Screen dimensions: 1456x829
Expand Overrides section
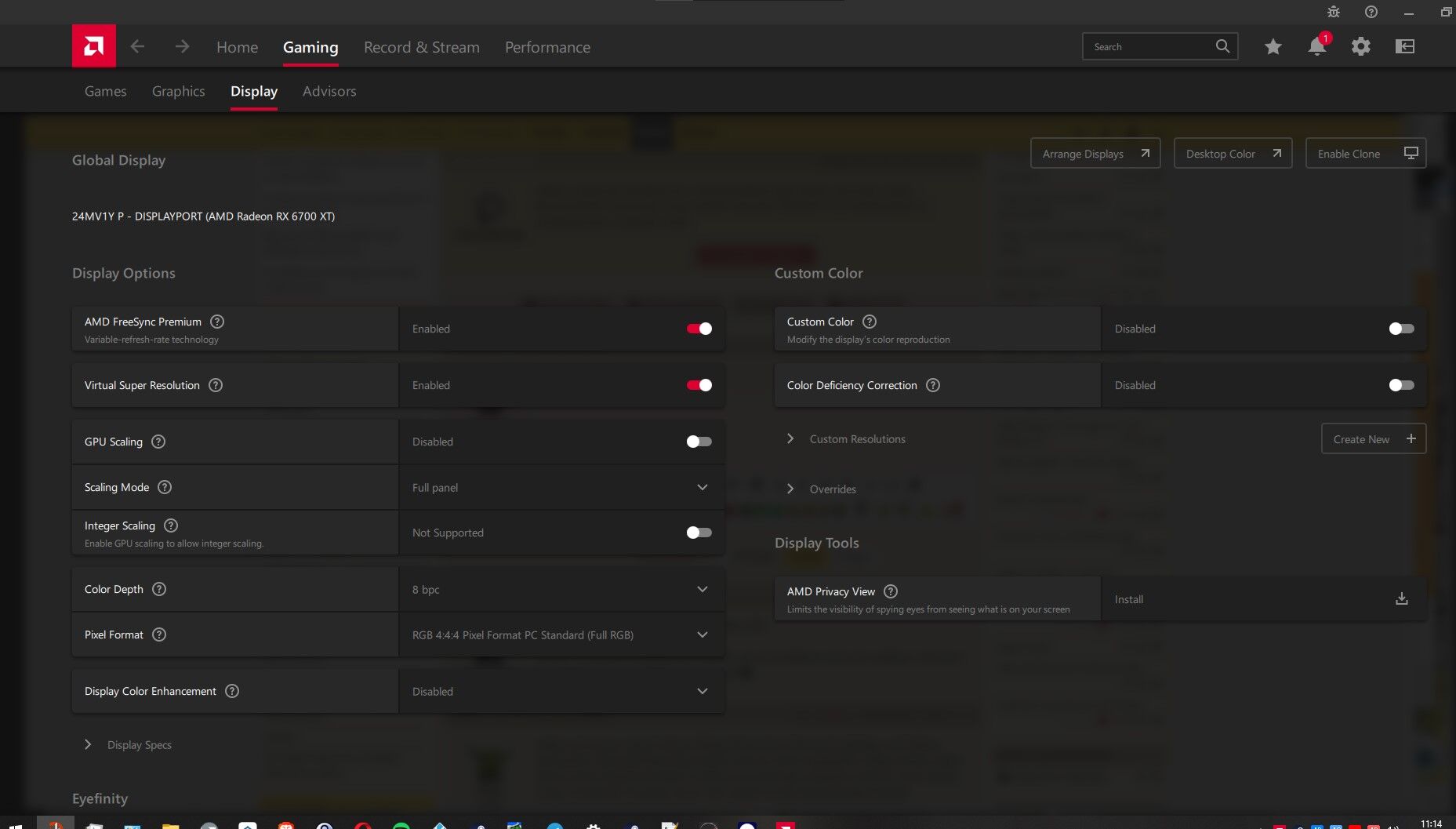point(822,489)
